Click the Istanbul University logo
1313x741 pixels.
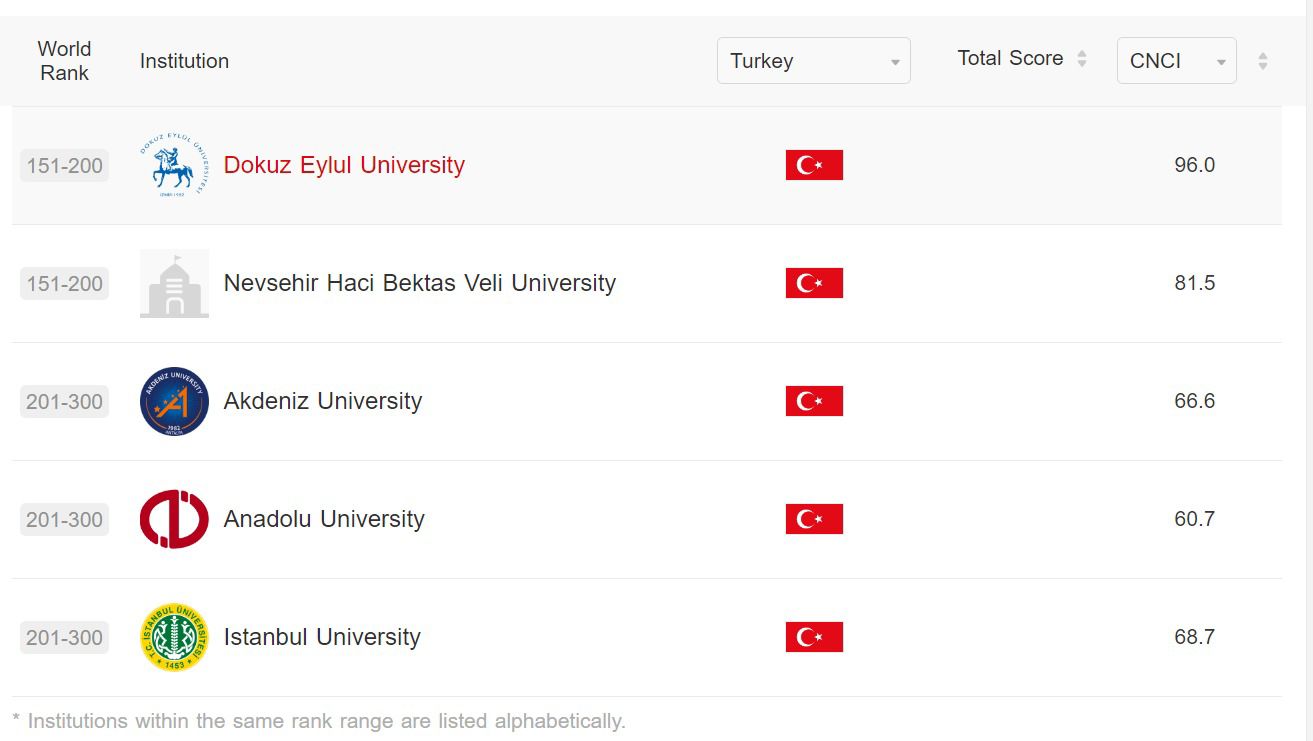pyautogui.click(x=174, y=637)
